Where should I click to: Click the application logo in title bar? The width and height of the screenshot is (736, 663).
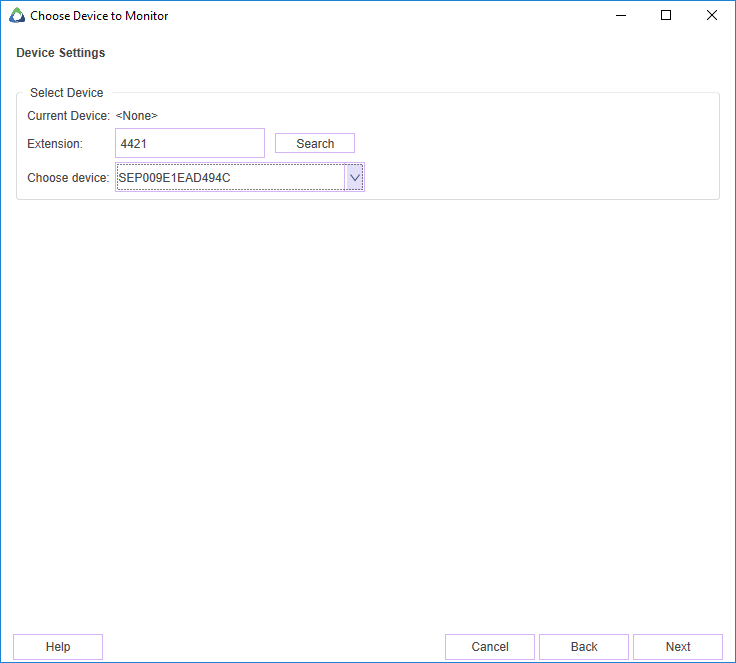(x=17, y=15)
